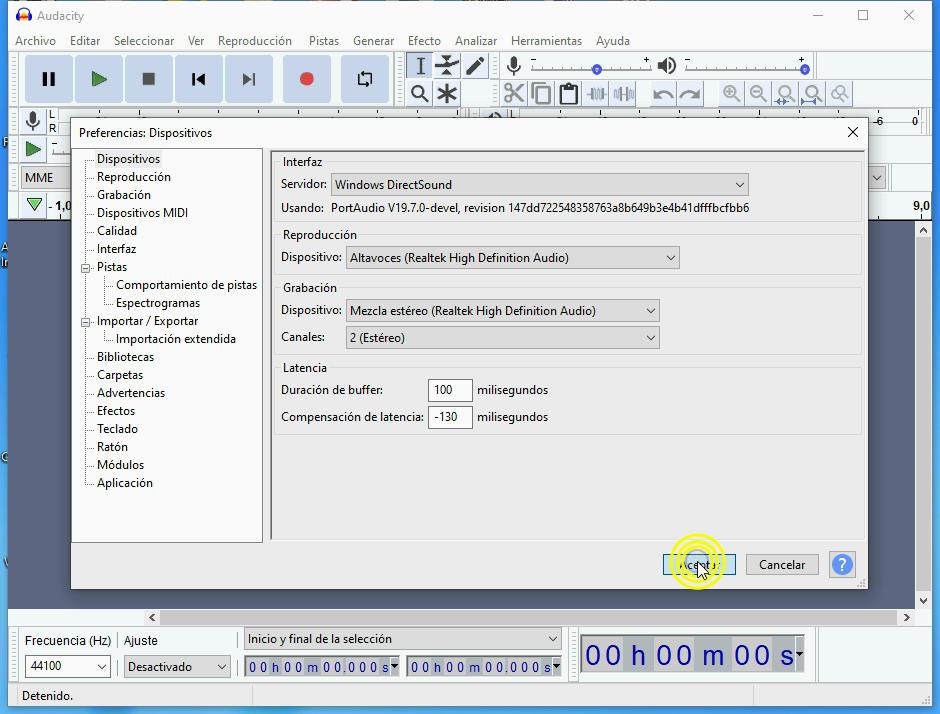Skip to start of project
The height and width of the screenshot is (714, 940).
click(198, 79)
